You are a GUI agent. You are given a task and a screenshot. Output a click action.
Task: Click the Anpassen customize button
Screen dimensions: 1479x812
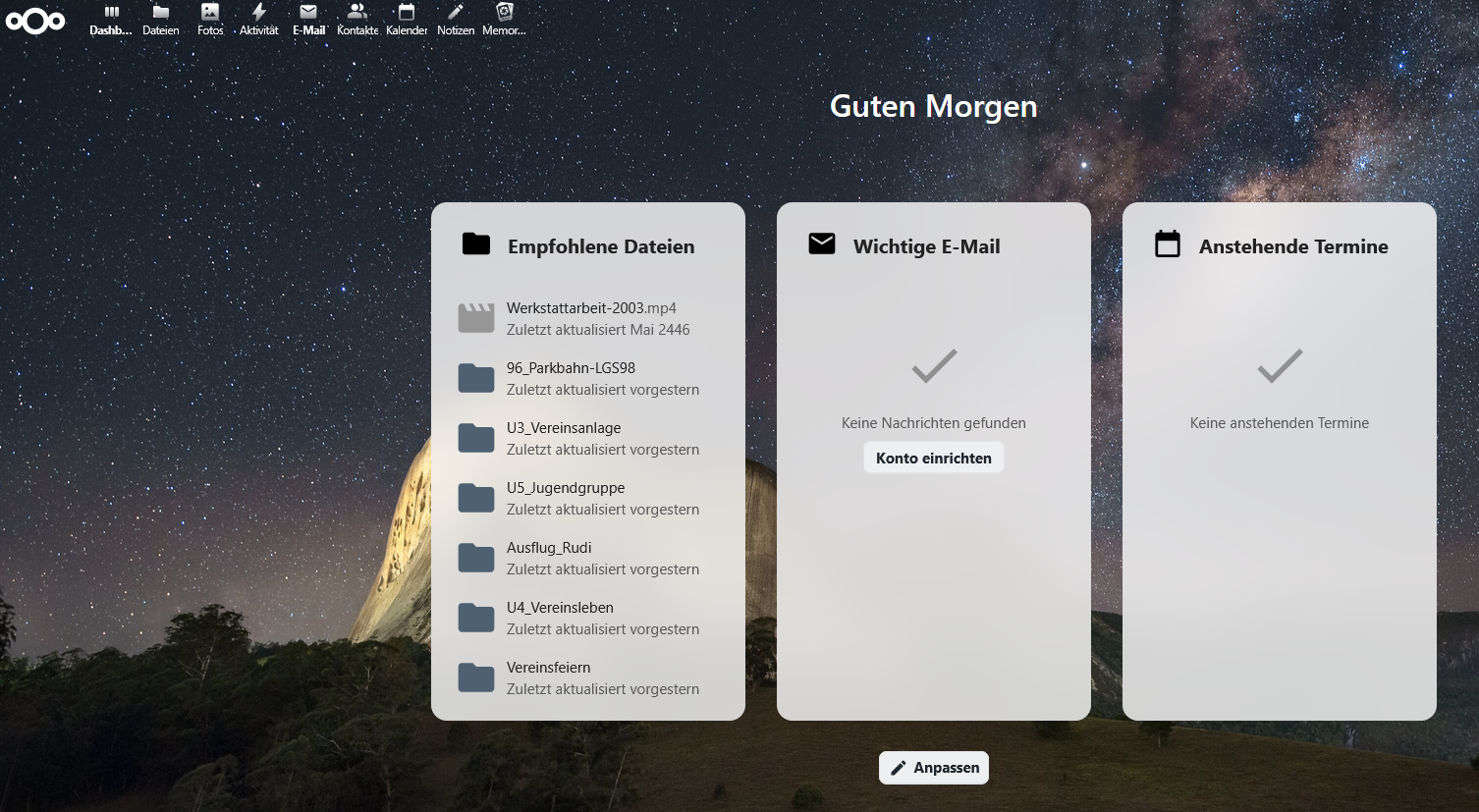pos(934,768)
